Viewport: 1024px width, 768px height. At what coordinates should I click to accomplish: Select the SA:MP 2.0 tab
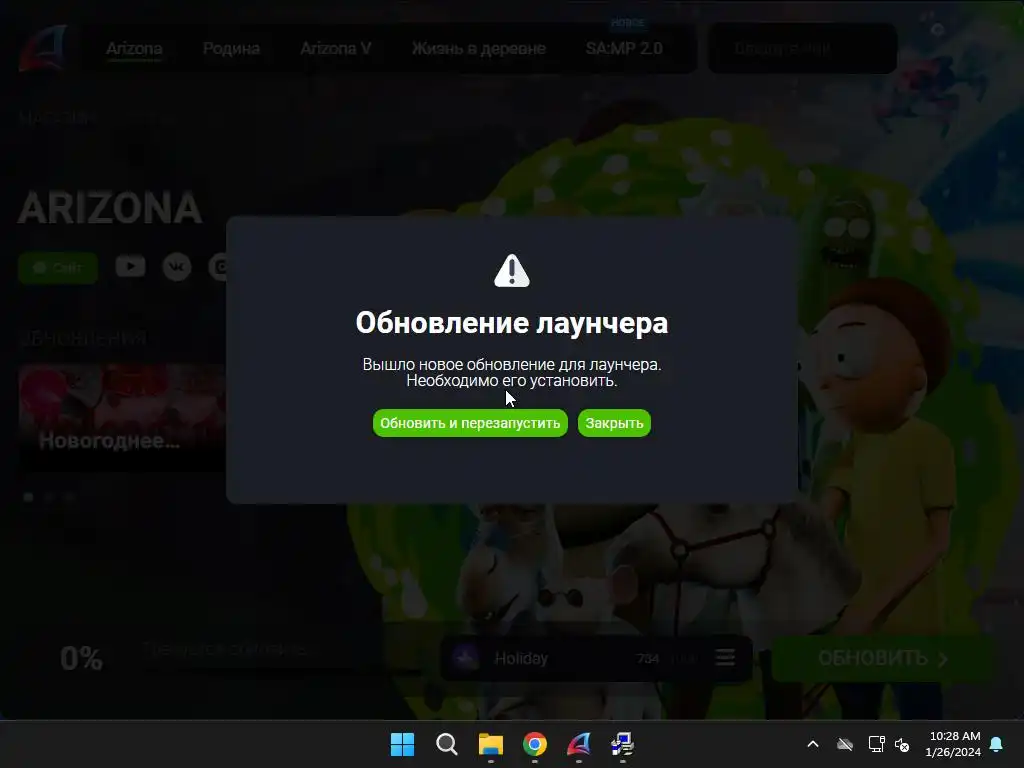click(624, 48)
